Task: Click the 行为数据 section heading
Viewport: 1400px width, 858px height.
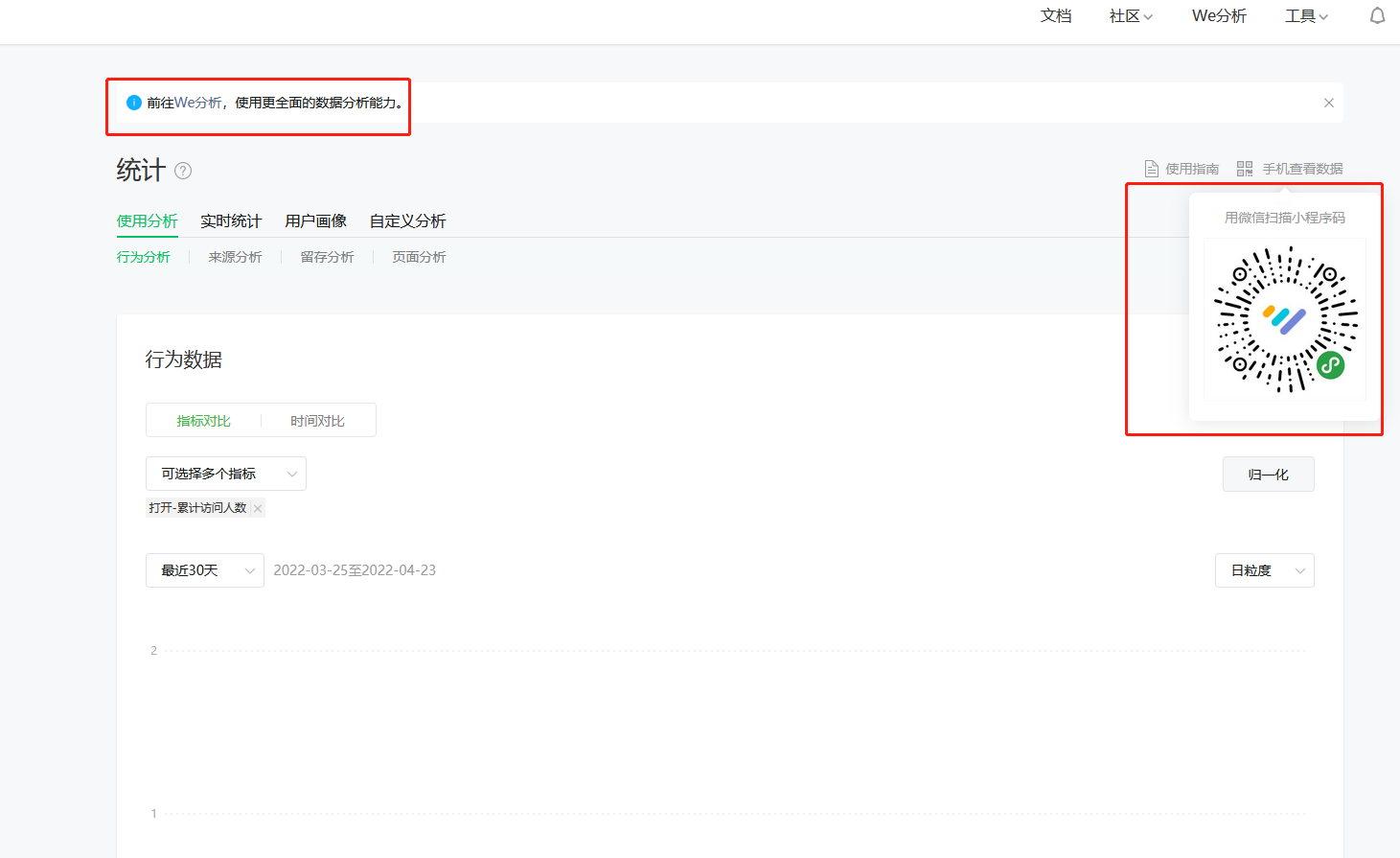Action: [184, 359]
